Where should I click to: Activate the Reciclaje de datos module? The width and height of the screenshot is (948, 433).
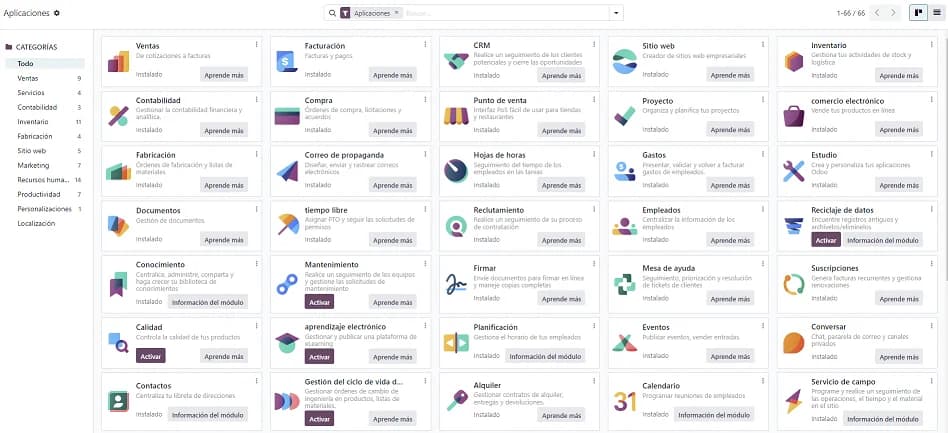(x=826, y=240)
